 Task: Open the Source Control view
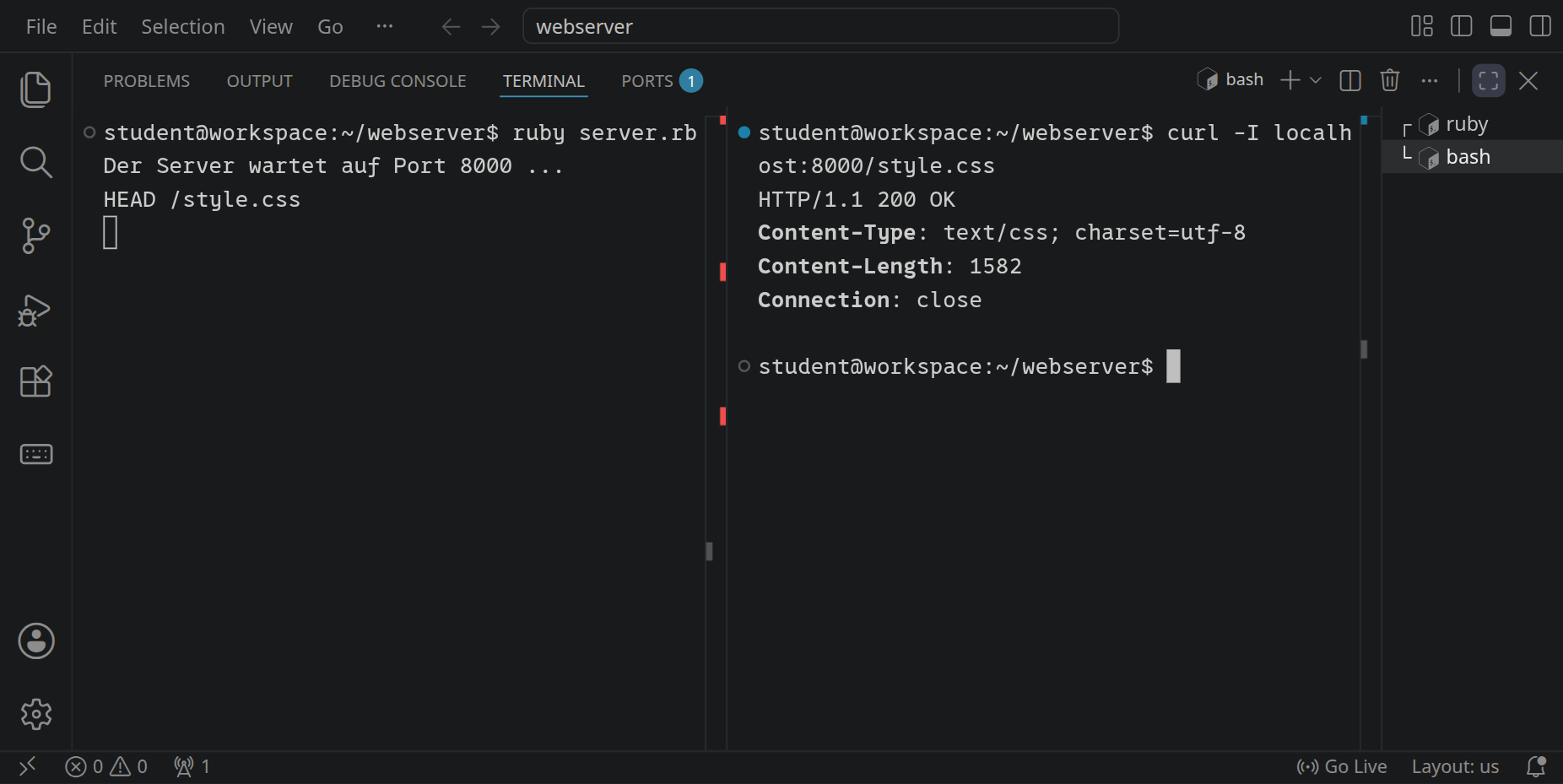35,235
